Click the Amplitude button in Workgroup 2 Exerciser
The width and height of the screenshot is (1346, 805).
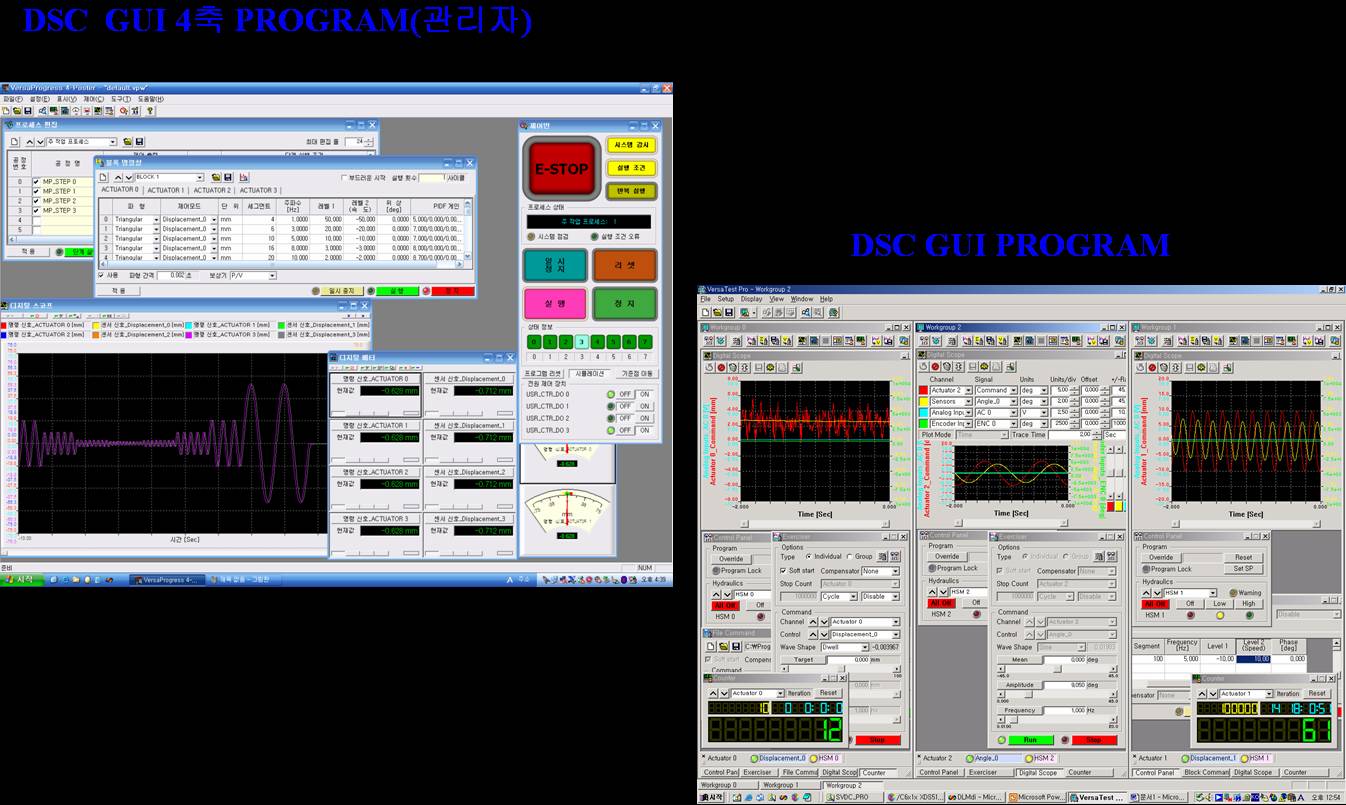(1019, 685)
